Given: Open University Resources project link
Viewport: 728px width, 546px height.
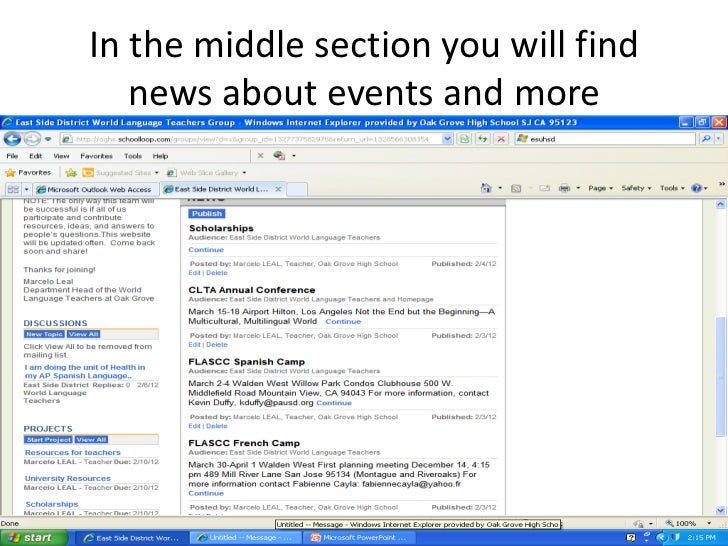Looking at the screenshot, I should click(x=68, y=479).
